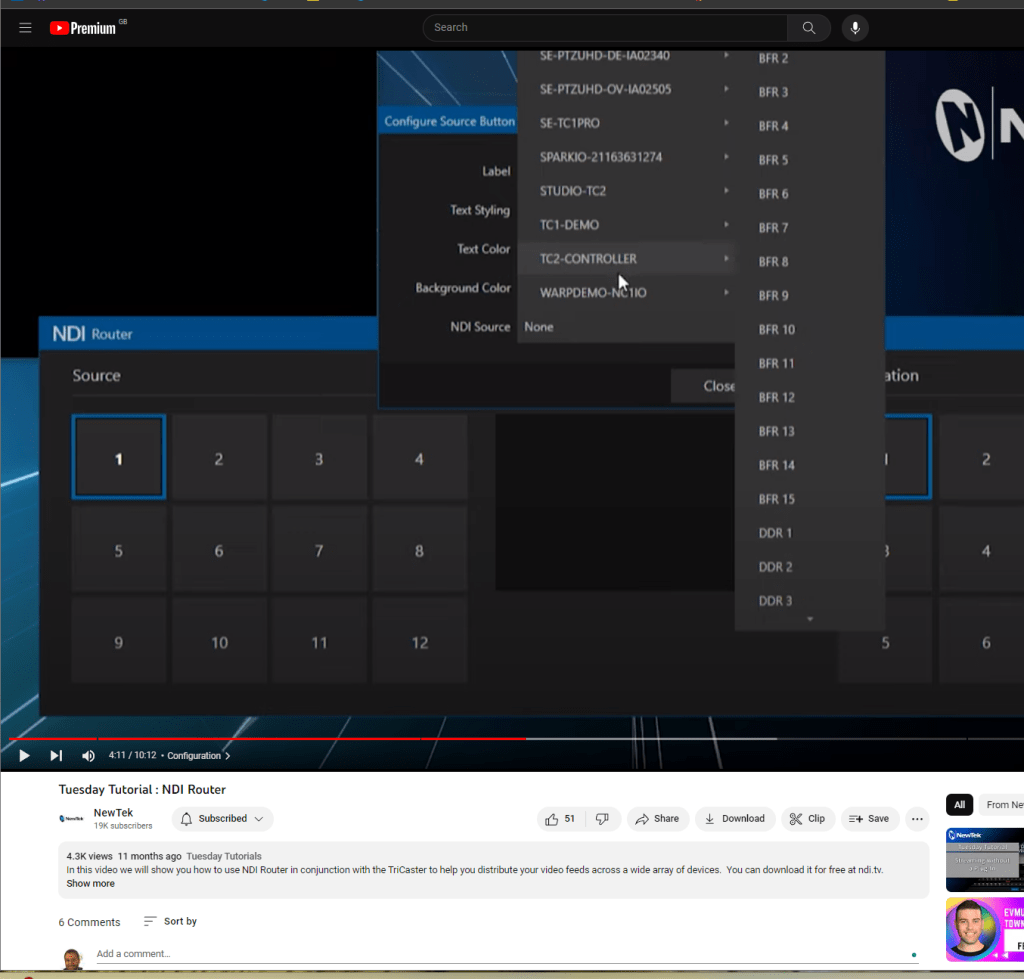Expand submenu arrow next to WARPDEMO-NC1IO
Image resolution: width=1024 pixels, height=979 pixels.
[x=726, y=293]
